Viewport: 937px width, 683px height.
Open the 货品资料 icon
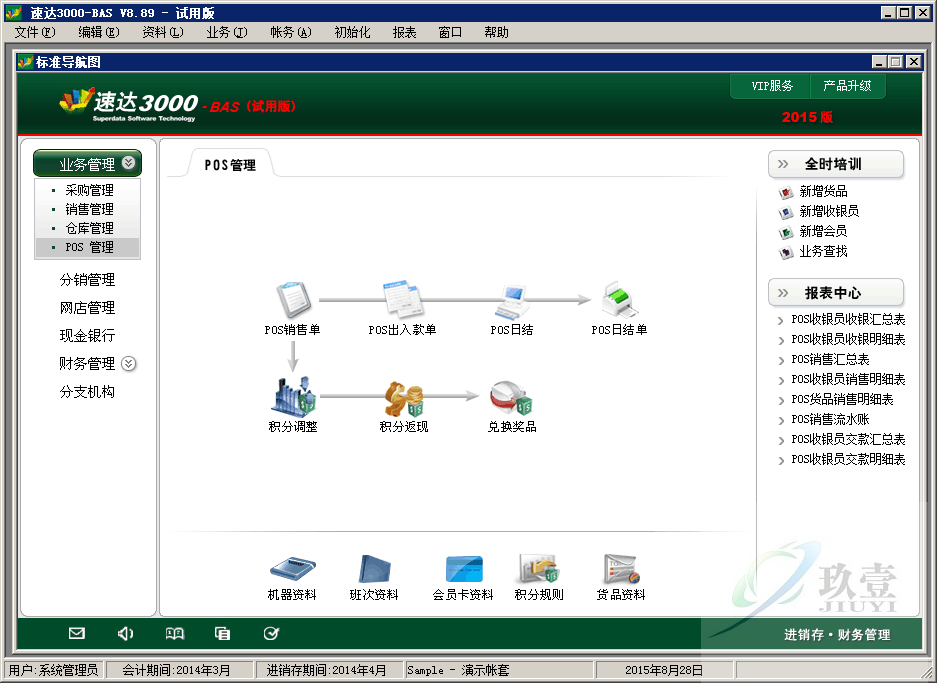(621, 568)
